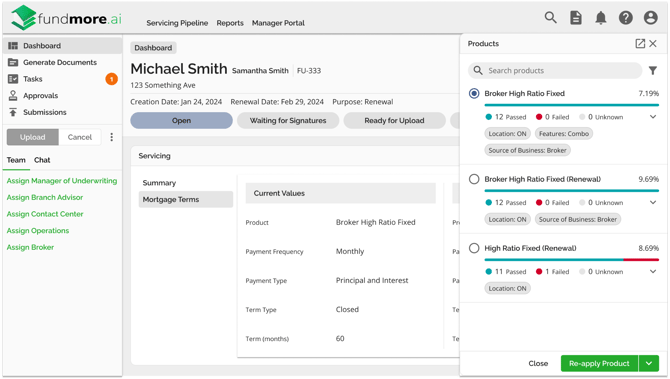
Task: Click the Source of Business: Broker tag under 7.19%
Action: click(527, 150)
